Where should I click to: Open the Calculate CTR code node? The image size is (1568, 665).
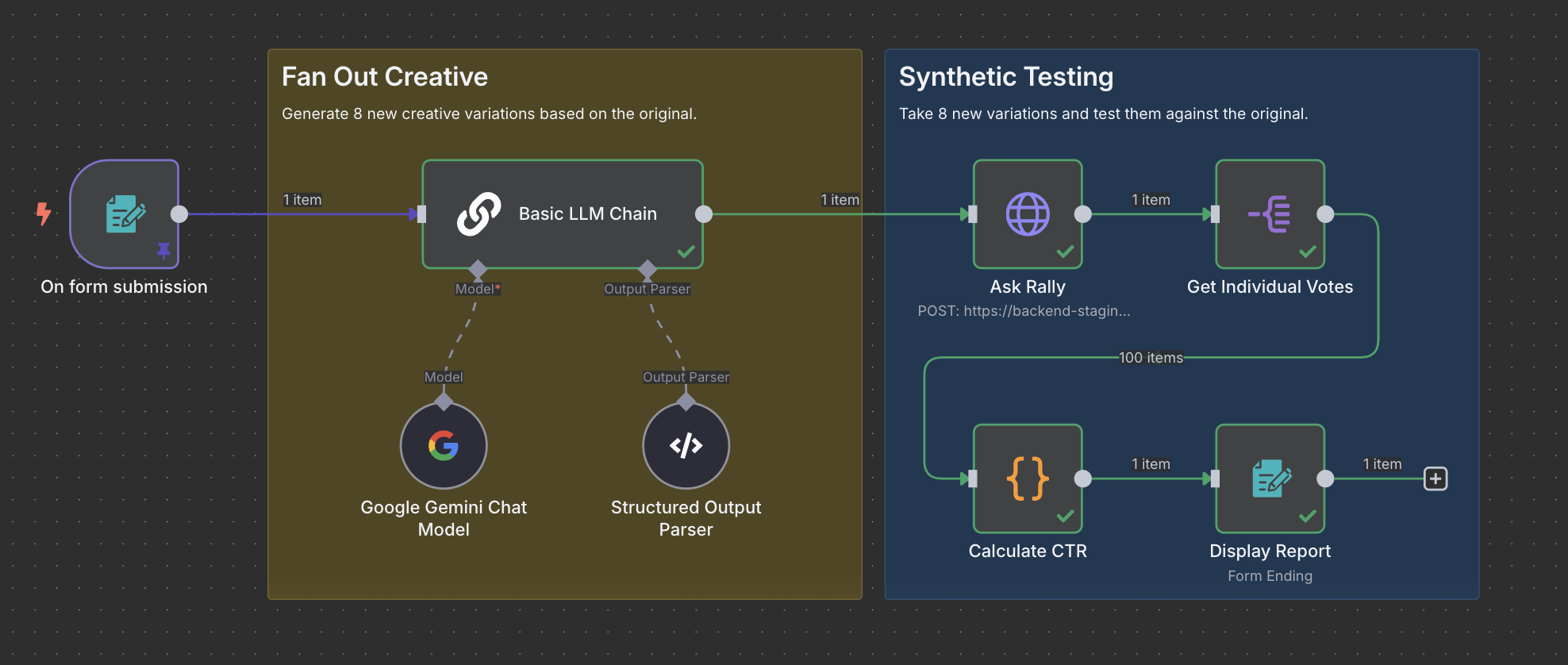point(1028,479)
